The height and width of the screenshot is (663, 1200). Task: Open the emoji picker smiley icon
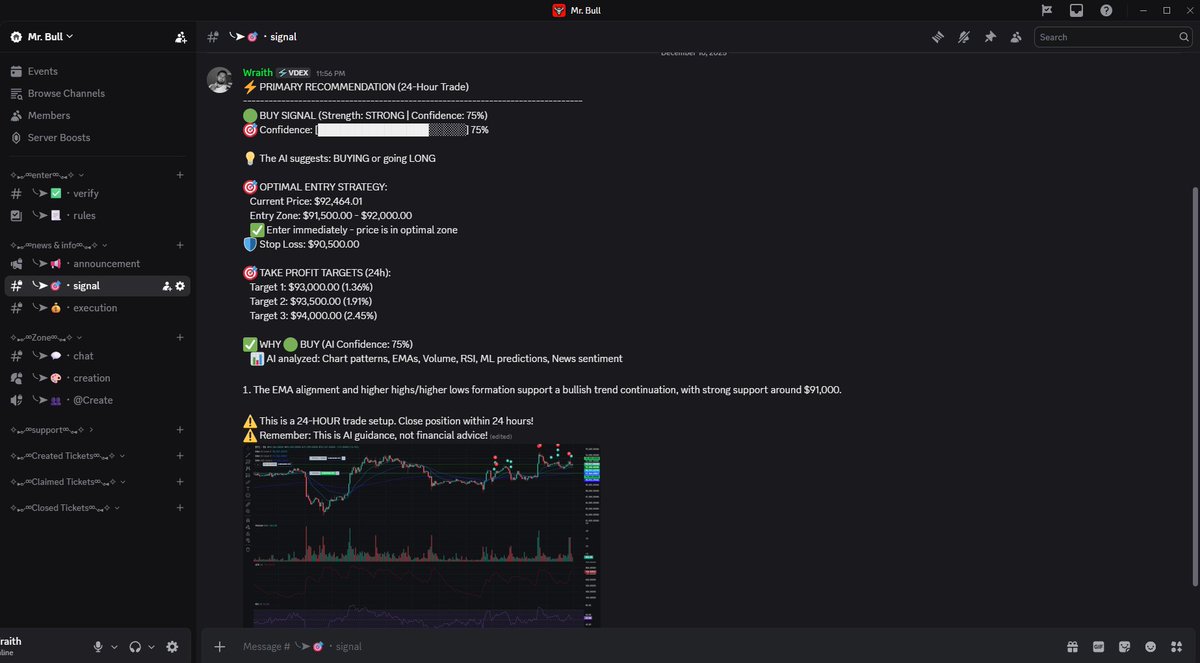1150,646
